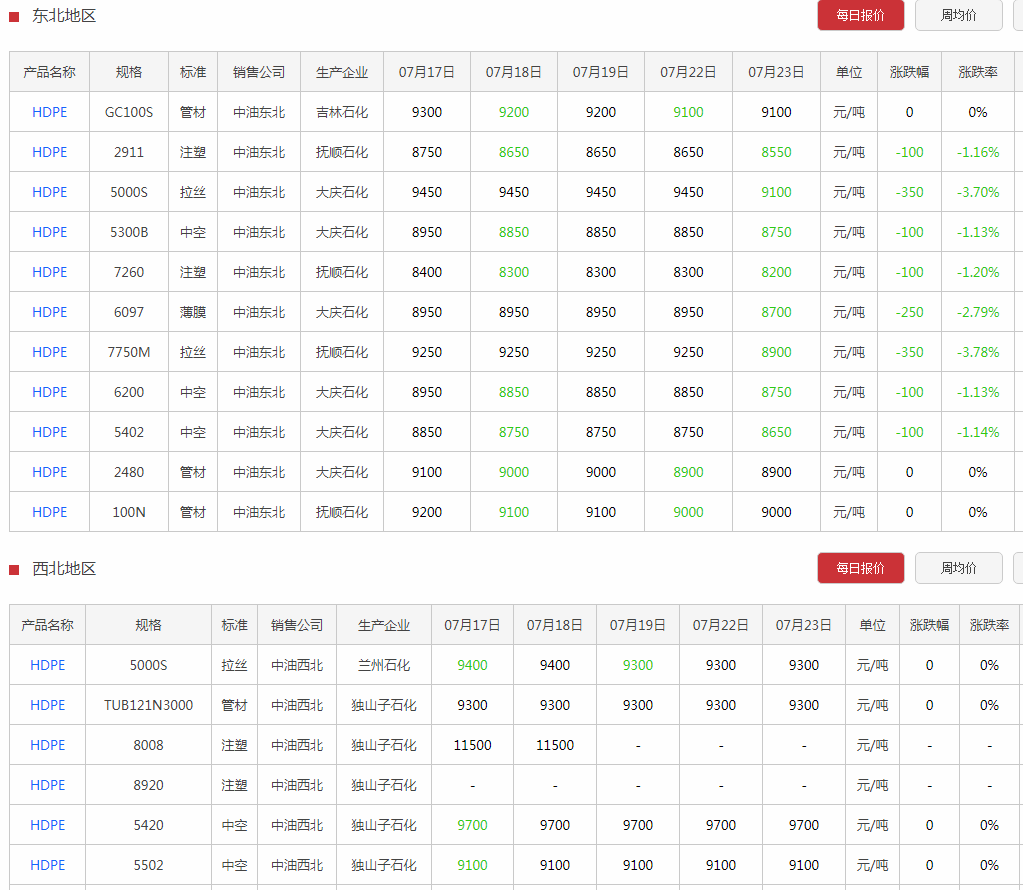Viewport: 1023px width, 890px height.
Task: Click the -250 change amount cell
Action: click(x=909, y=312)
